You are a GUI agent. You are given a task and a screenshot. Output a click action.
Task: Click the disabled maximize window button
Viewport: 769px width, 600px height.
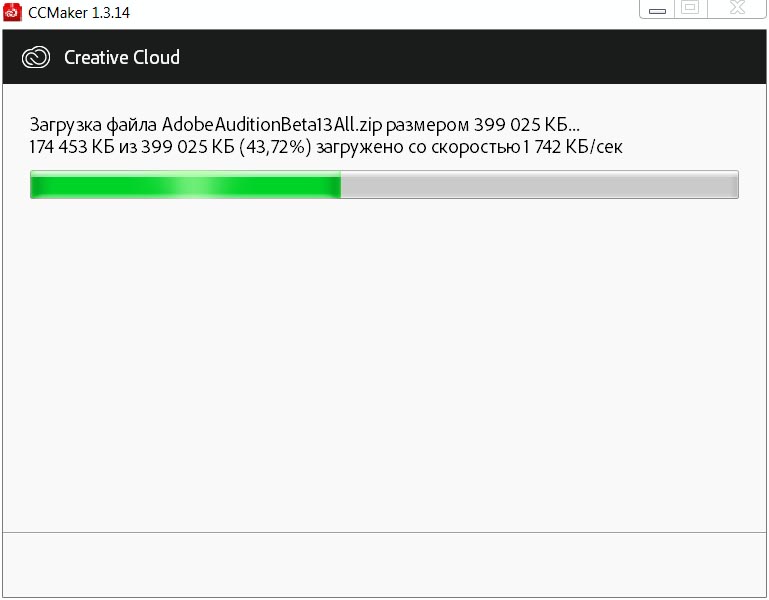tap(691, 8)
